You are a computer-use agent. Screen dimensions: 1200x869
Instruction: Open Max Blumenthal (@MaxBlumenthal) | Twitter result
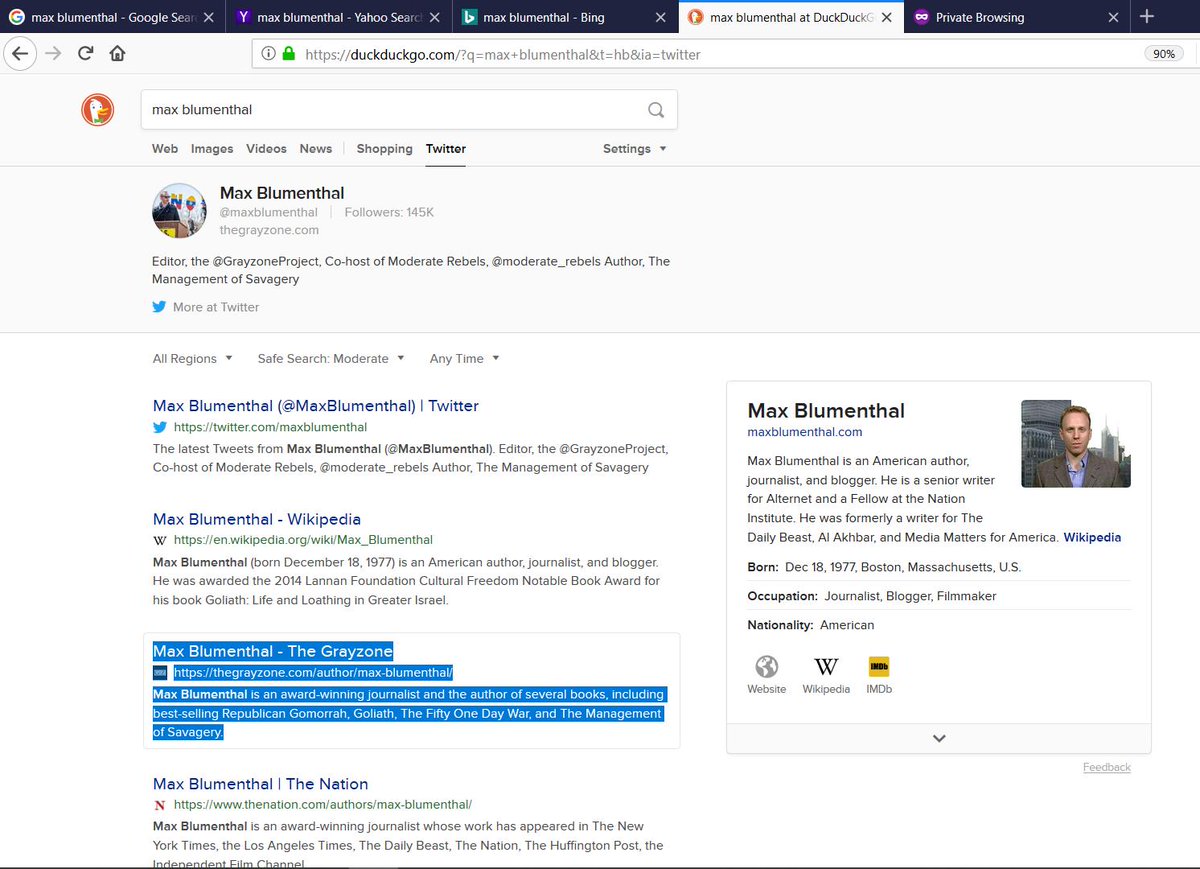pyautogui.click(x=316, y=406)
